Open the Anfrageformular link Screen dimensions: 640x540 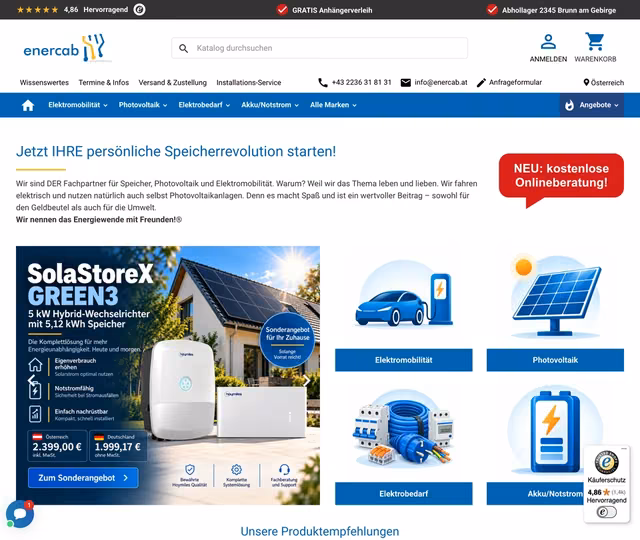(515, 82)
